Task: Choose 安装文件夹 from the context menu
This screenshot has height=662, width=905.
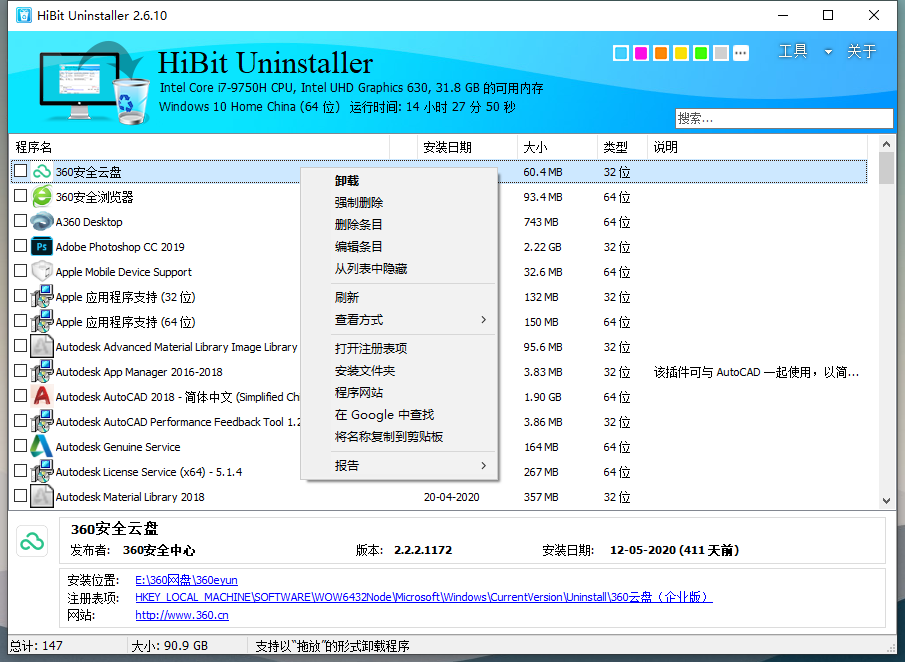Action: pyautogui.click(x=399, y=371)
